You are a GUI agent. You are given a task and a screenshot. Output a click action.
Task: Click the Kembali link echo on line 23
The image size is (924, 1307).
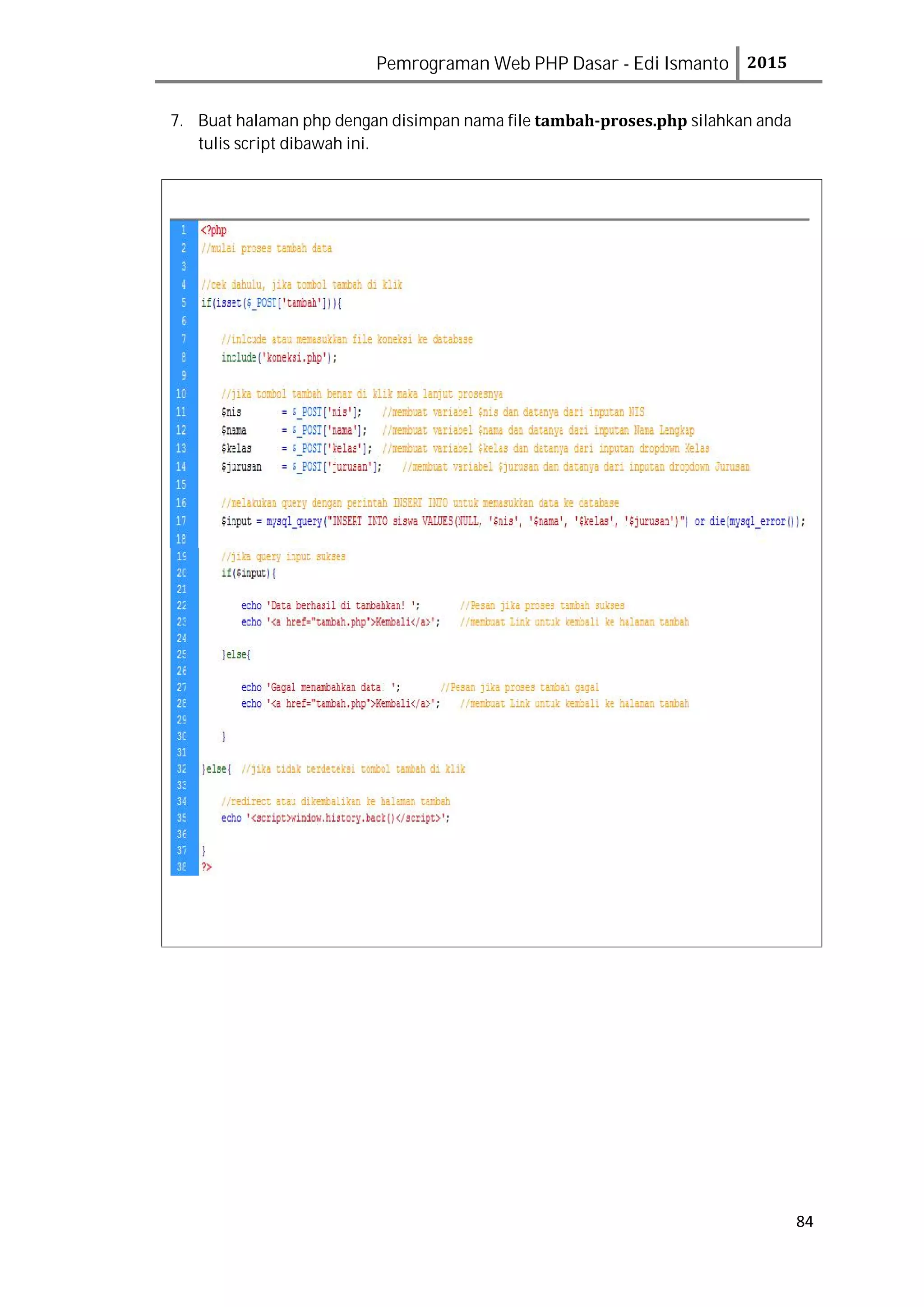pos(341,622)
